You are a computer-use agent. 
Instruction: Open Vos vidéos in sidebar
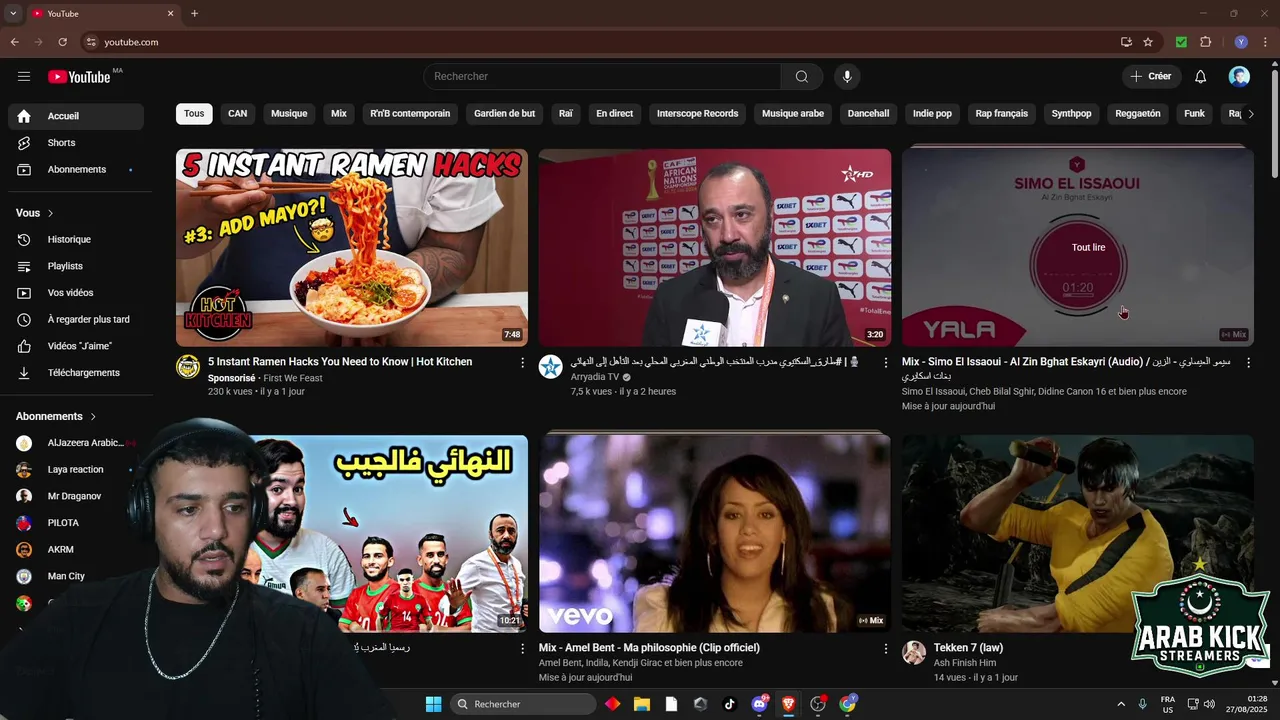tap(76, 293)
